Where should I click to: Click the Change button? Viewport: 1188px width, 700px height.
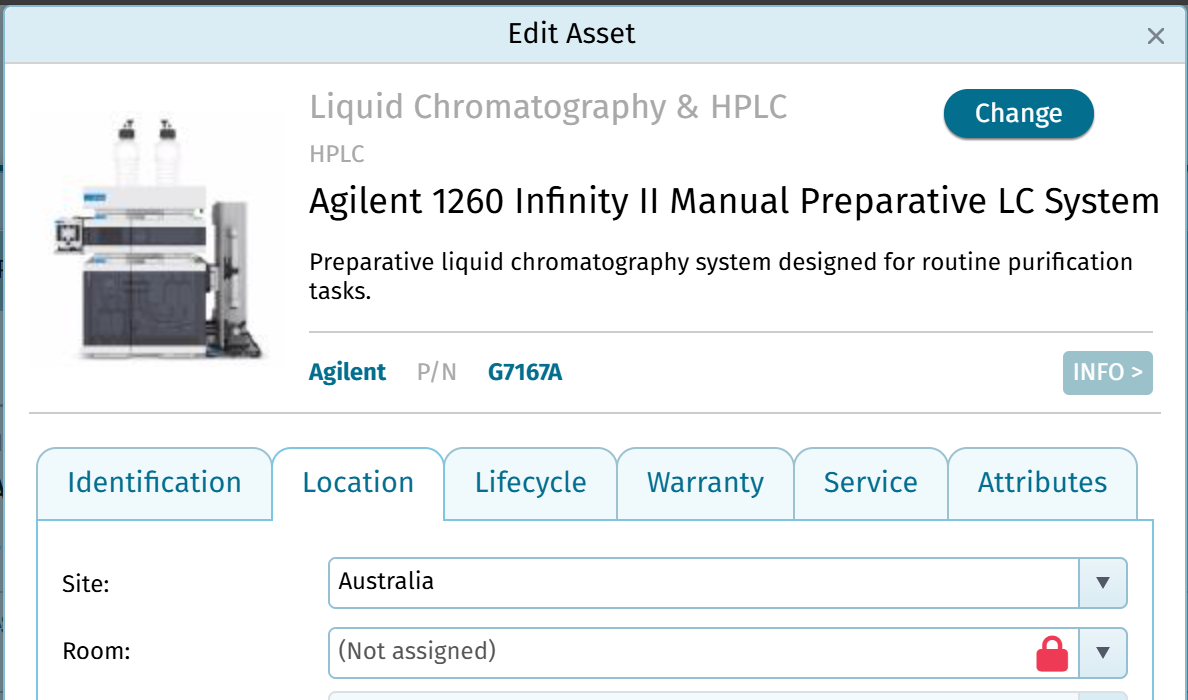[1018, 114]
